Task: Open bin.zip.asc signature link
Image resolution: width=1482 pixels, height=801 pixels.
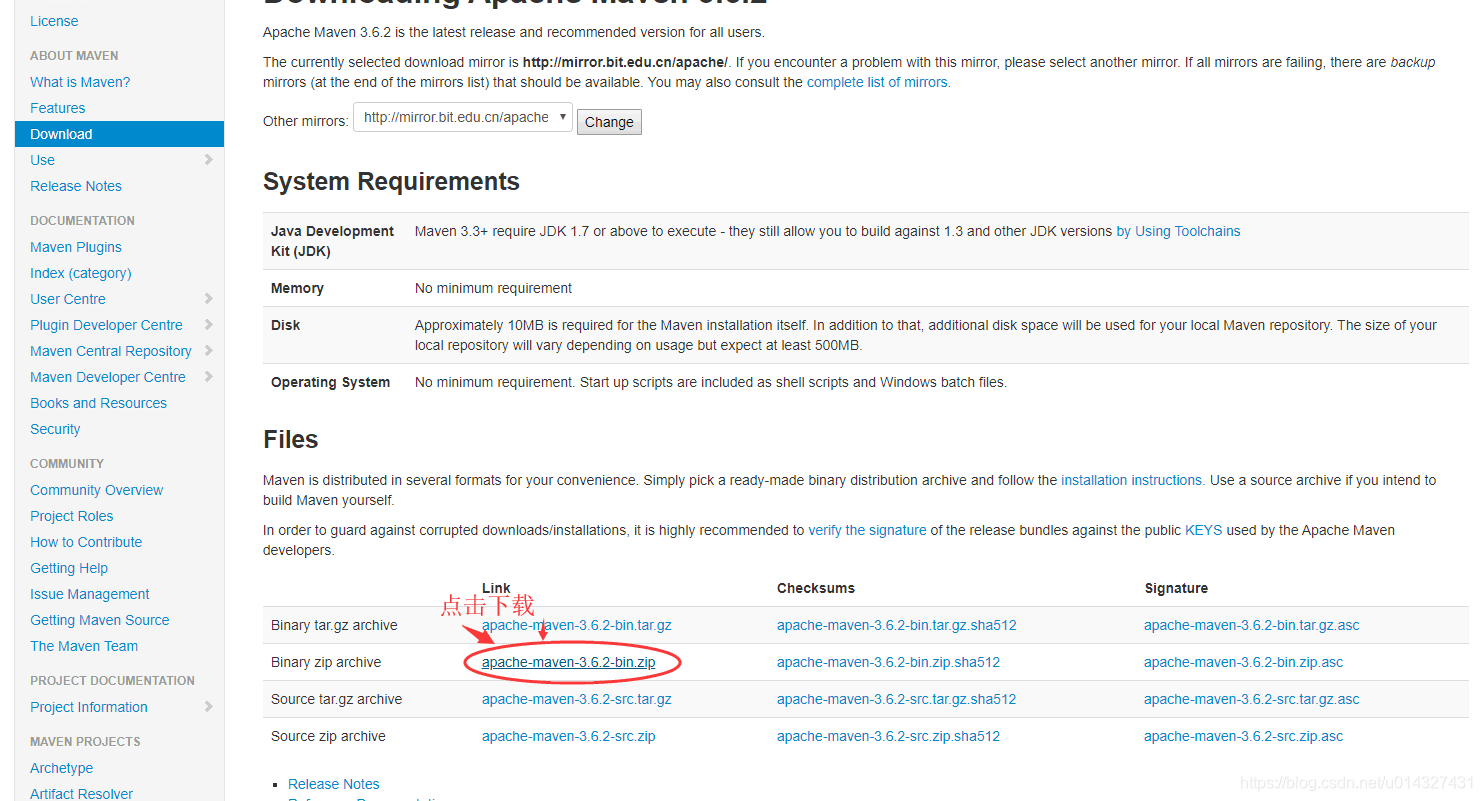Action: click(1243, 662)
